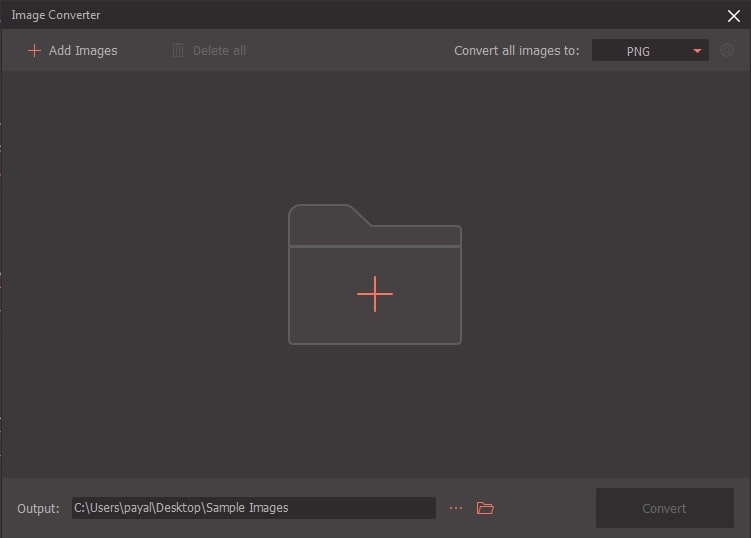Open conversion settings gear icon
This screenshot has height=538, width=751.
point(727,50)
